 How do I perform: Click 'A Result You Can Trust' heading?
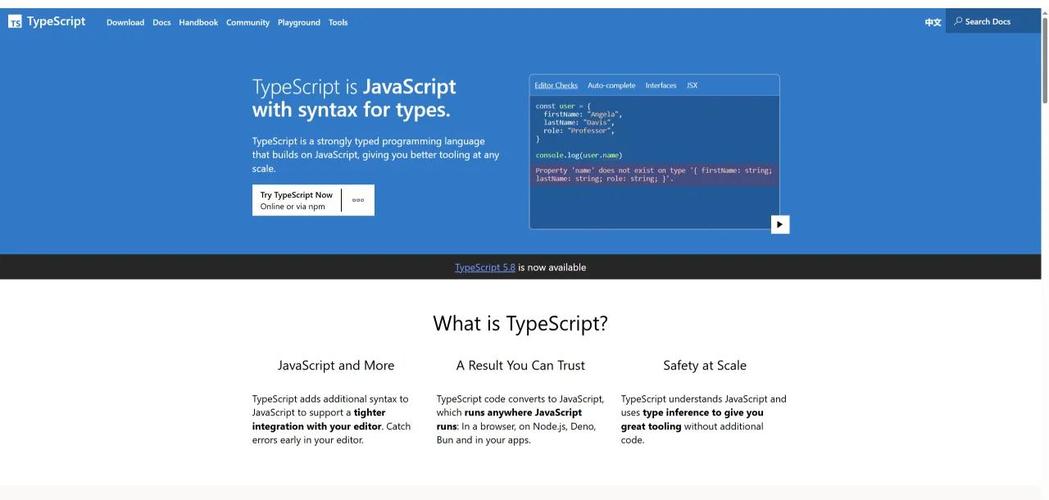point(520,365)
